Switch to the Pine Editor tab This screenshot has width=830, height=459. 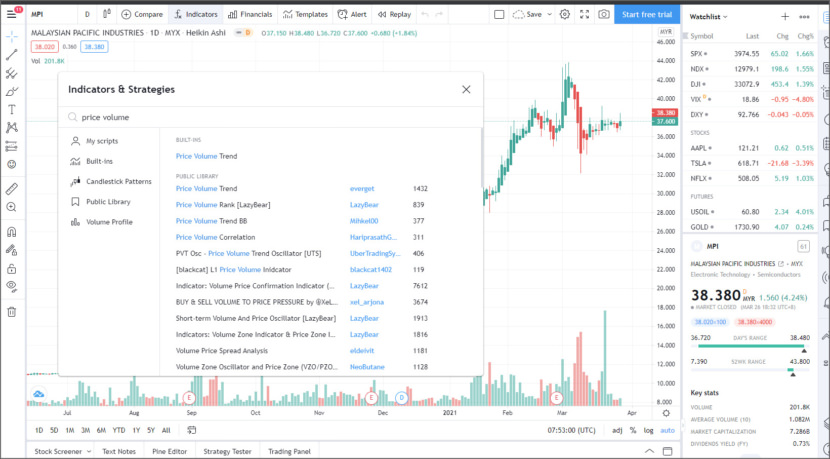[x=170, y=451]
